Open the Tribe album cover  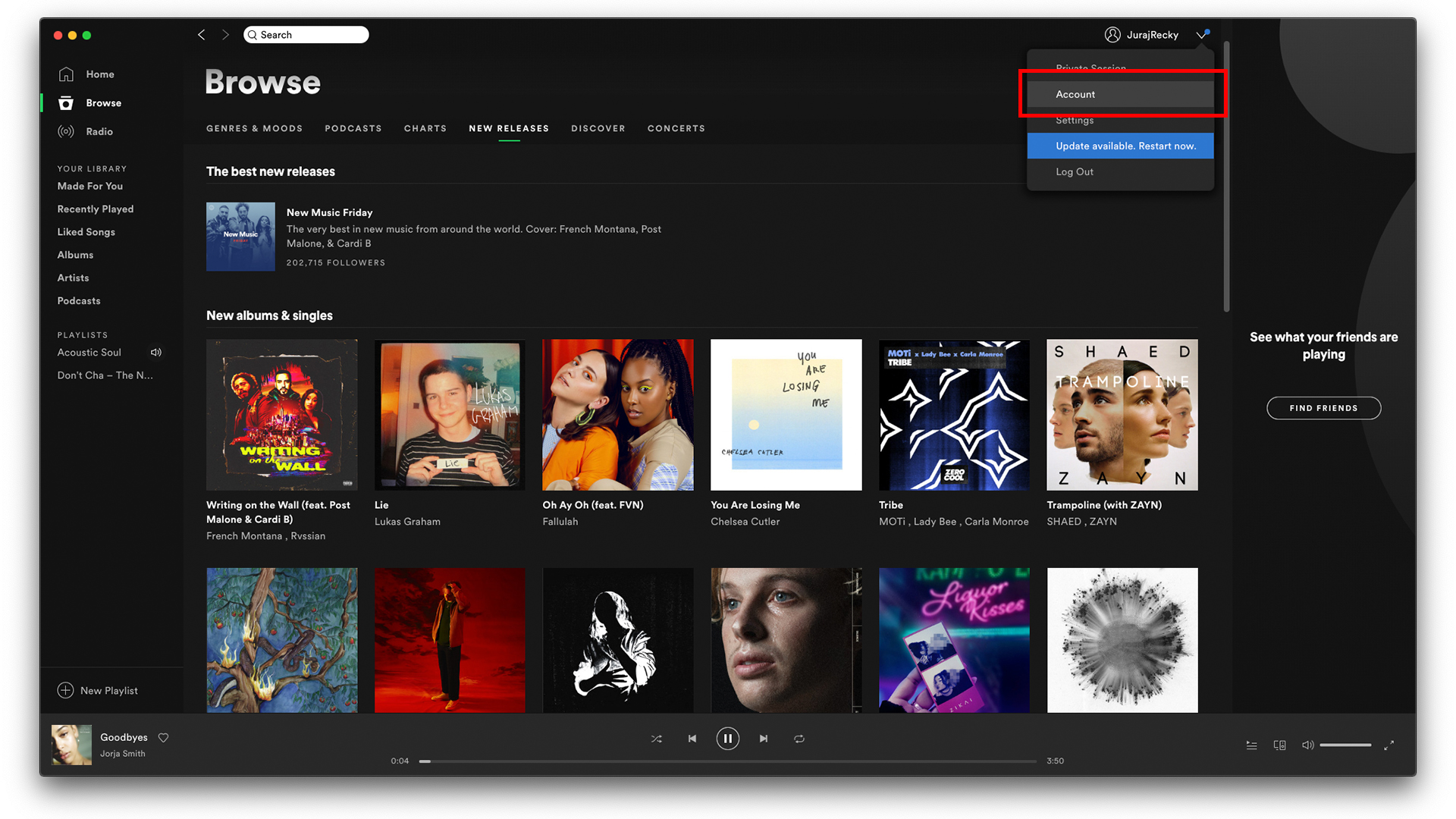pos(954,415)
